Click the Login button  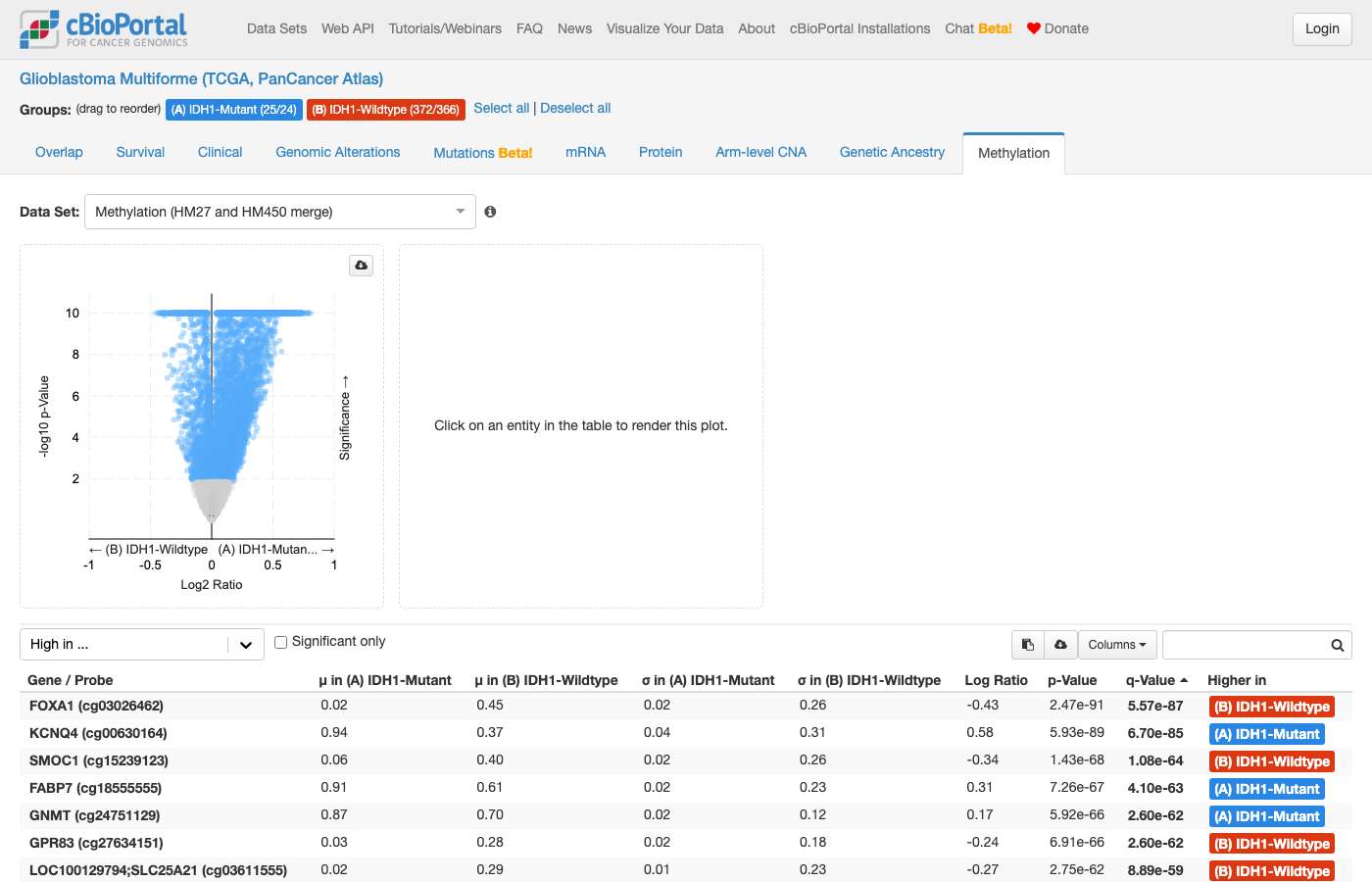tap(1322, 28)
